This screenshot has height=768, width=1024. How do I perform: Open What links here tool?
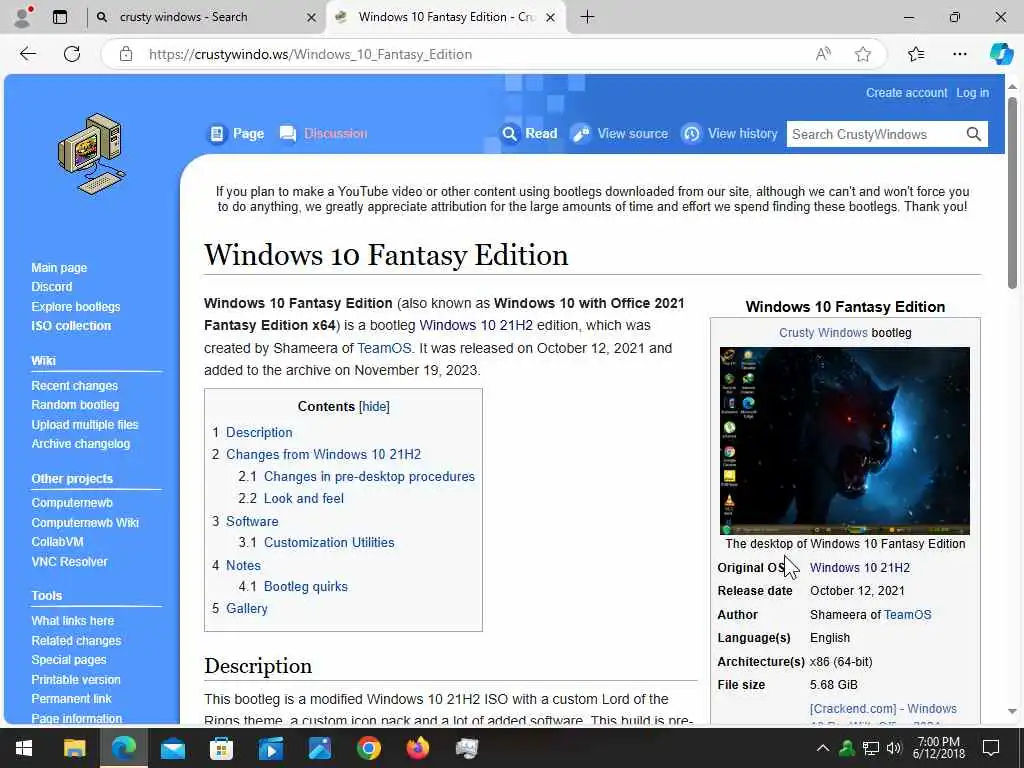click(x=72, y=621)
